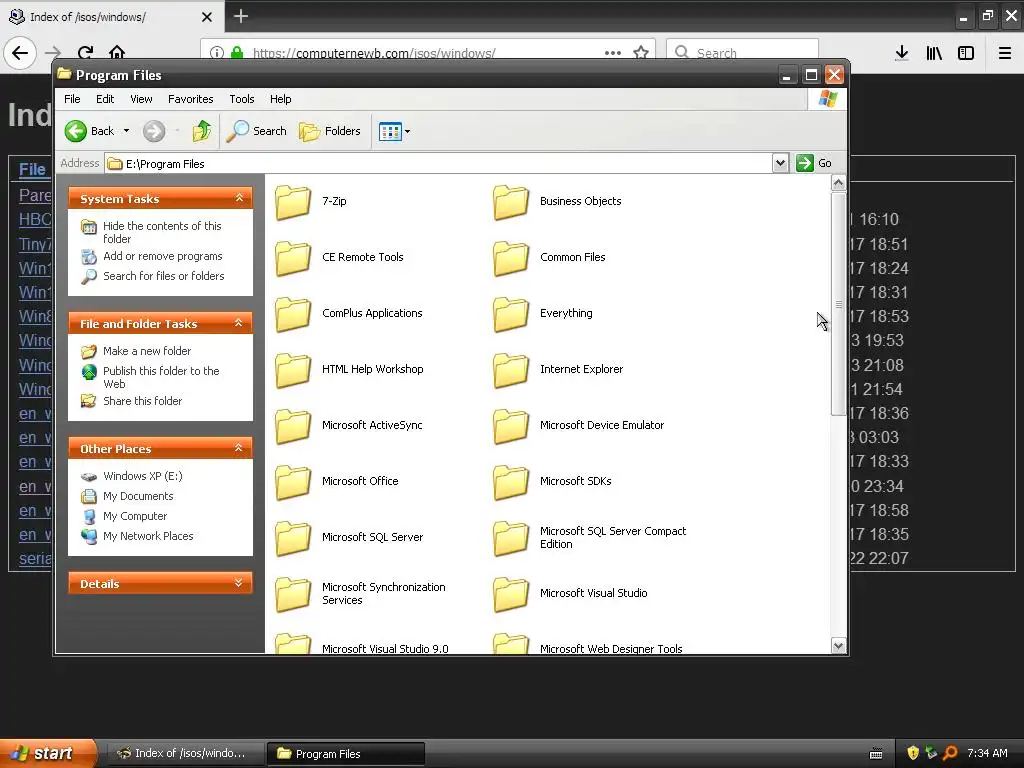Open Firefox downloads arrow icon

tap(902, 53)
